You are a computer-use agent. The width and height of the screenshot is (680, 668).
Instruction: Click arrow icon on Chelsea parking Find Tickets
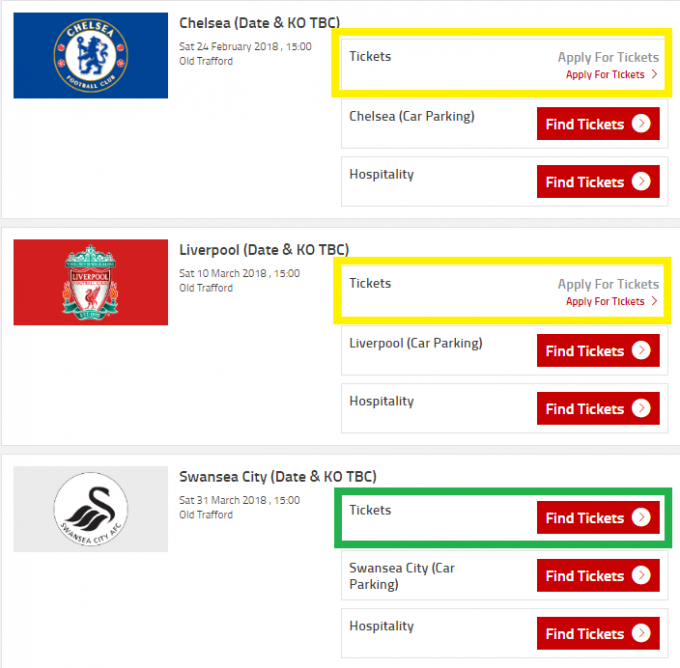click(x=641, y=125)
